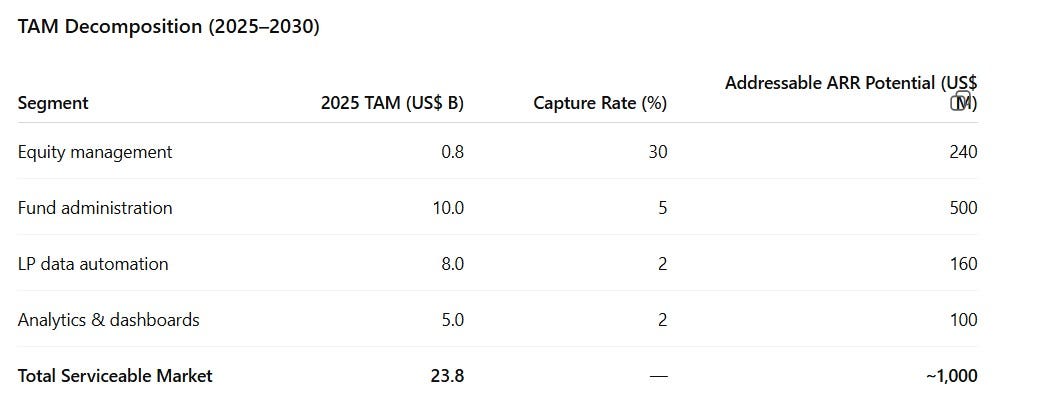The width and height of the screenshot is (1037, 402).
Task: Select the Analytics & dashboards row label
Action: click(x=108, y=320)
